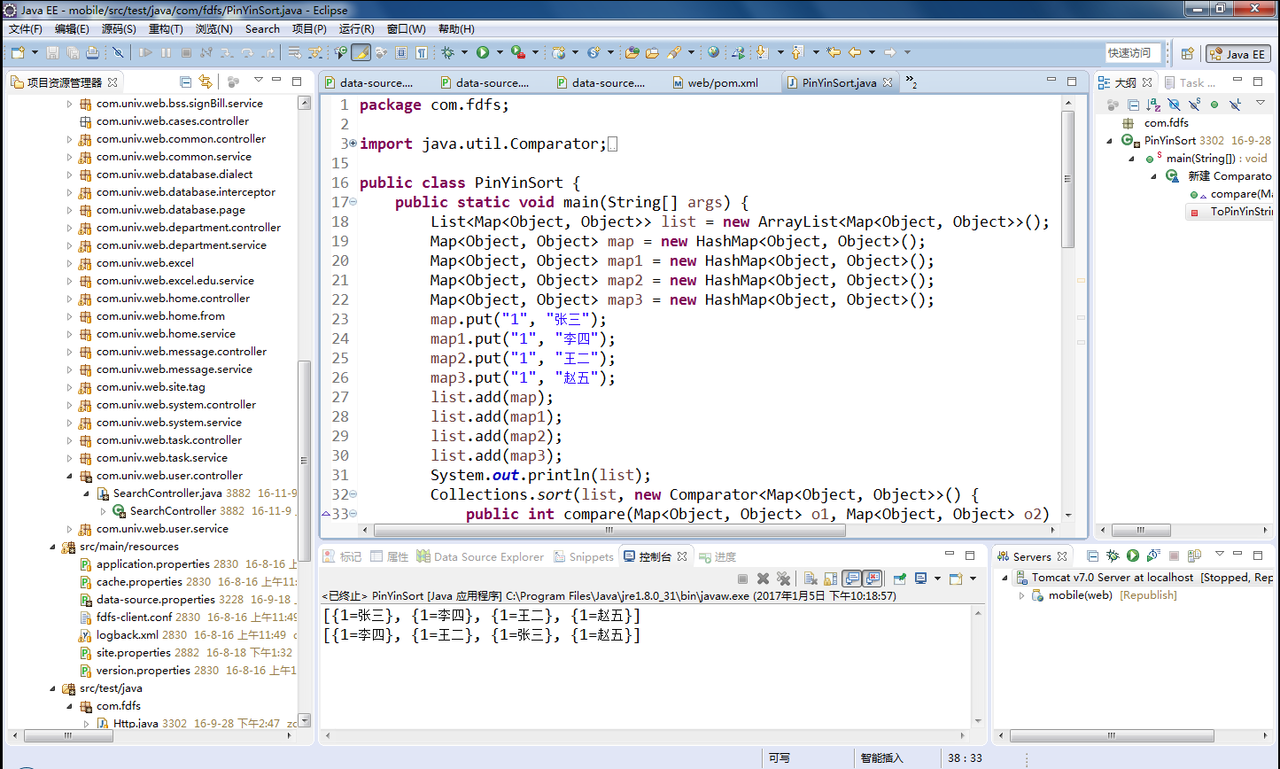Open the 窗口(W) menu

(405, 29)
